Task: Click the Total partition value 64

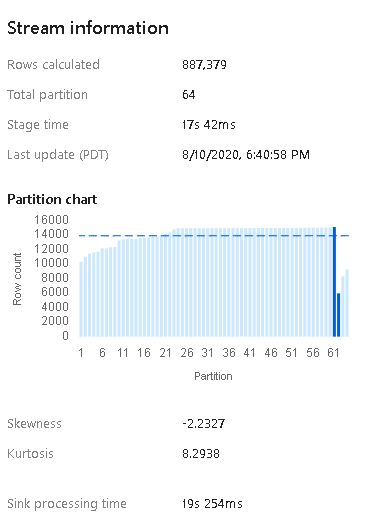Action: [x=189, y=95]
